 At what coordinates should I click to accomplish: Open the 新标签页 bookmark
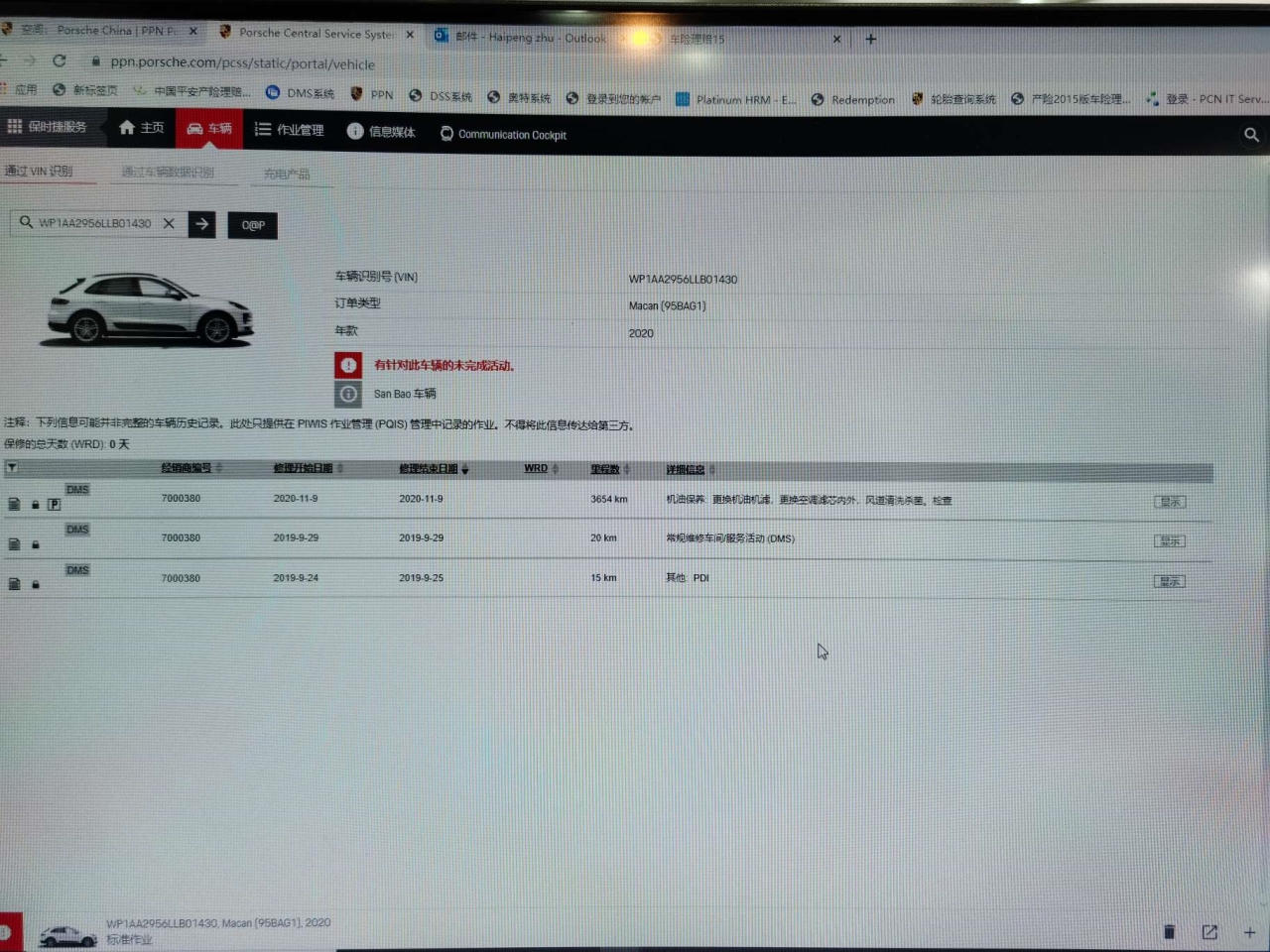85,89
